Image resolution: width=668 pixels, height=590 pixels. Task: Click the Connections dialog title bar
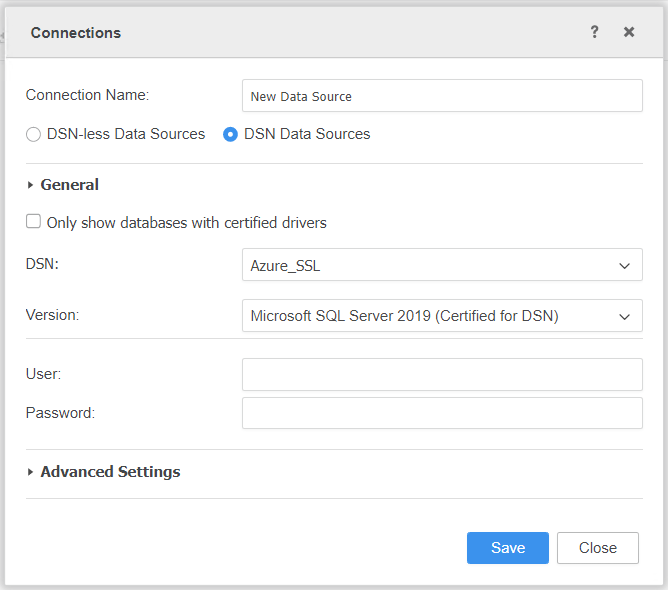(x=300, y=32)
